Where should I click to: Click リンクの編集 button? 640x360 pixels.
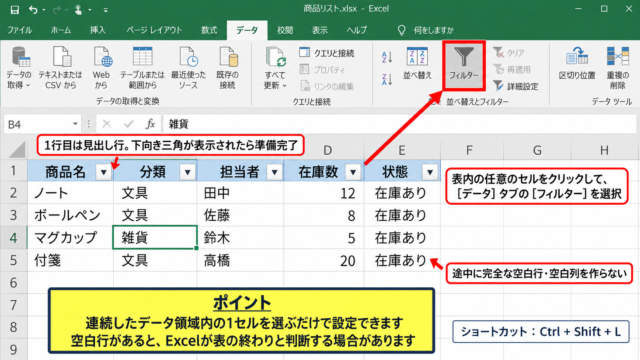(x=327, y=86)
